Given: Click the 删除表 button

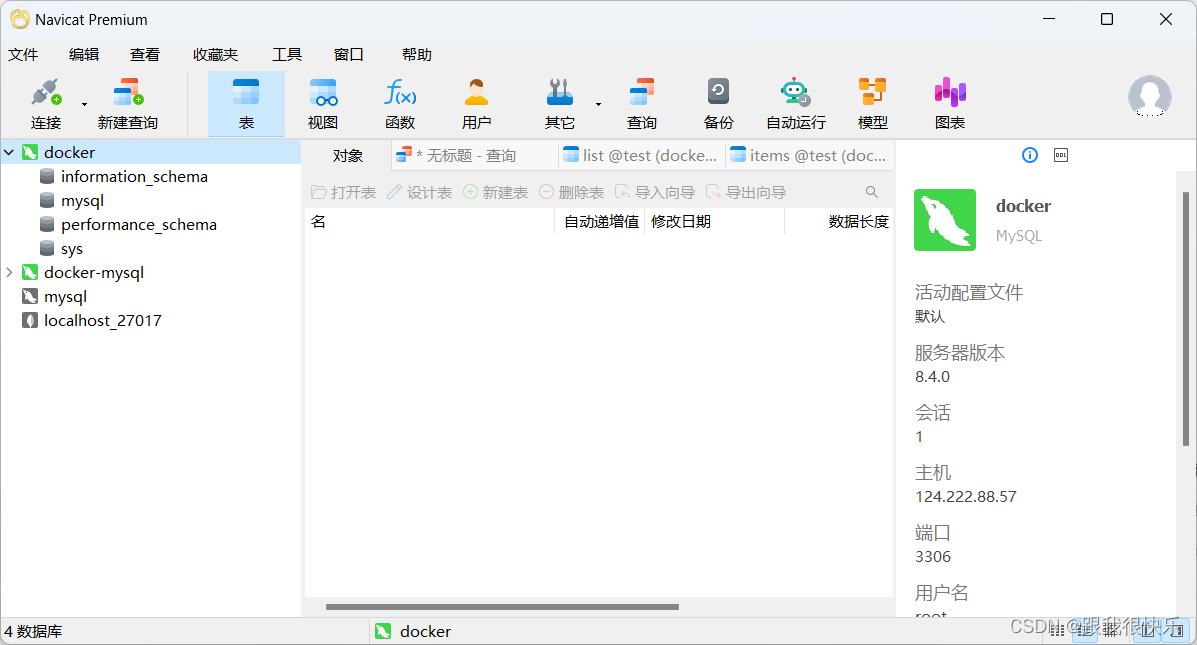Looking at the screenshot, I should (x=571, y=192).
